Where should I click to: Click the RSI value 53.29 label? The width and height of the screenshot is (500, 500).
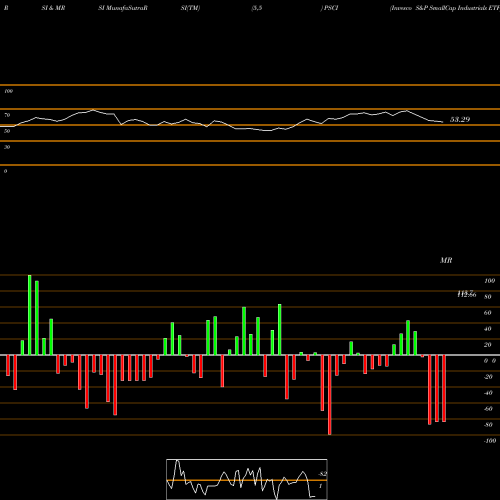pyautogui.click(x=460, y=119)
